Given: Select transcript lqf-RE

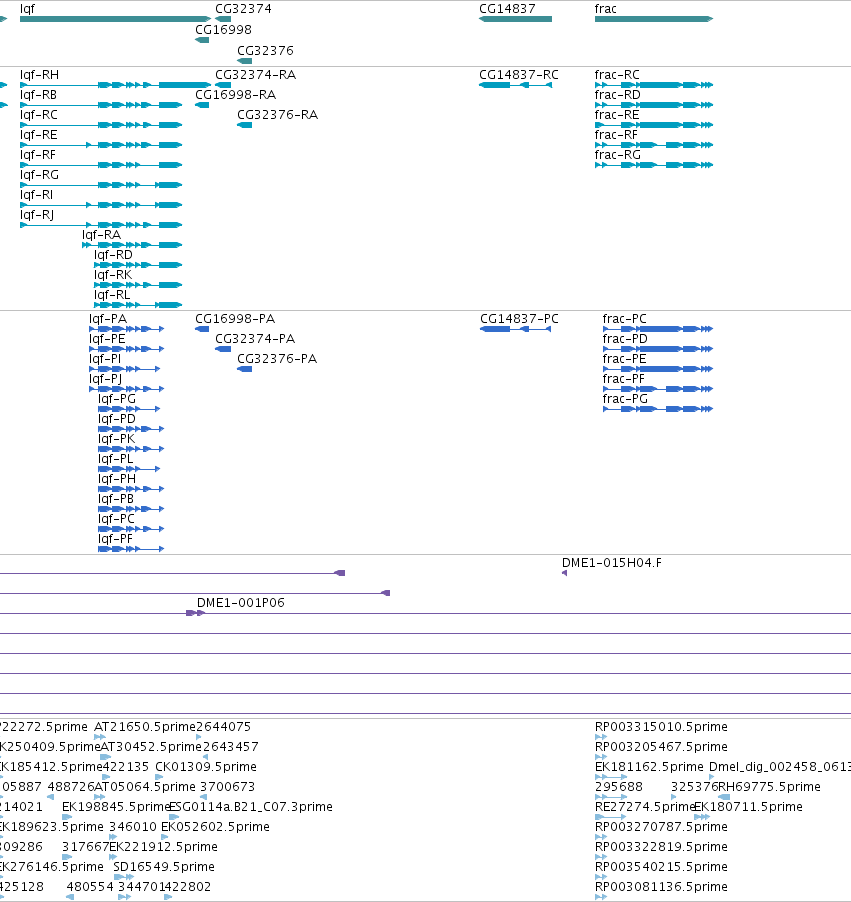Looking at the screenshot, I should tap(101, 145).
